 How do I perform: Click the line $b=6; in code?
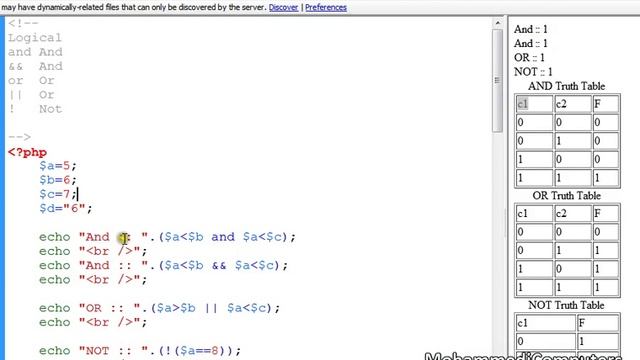pos(58,180)
